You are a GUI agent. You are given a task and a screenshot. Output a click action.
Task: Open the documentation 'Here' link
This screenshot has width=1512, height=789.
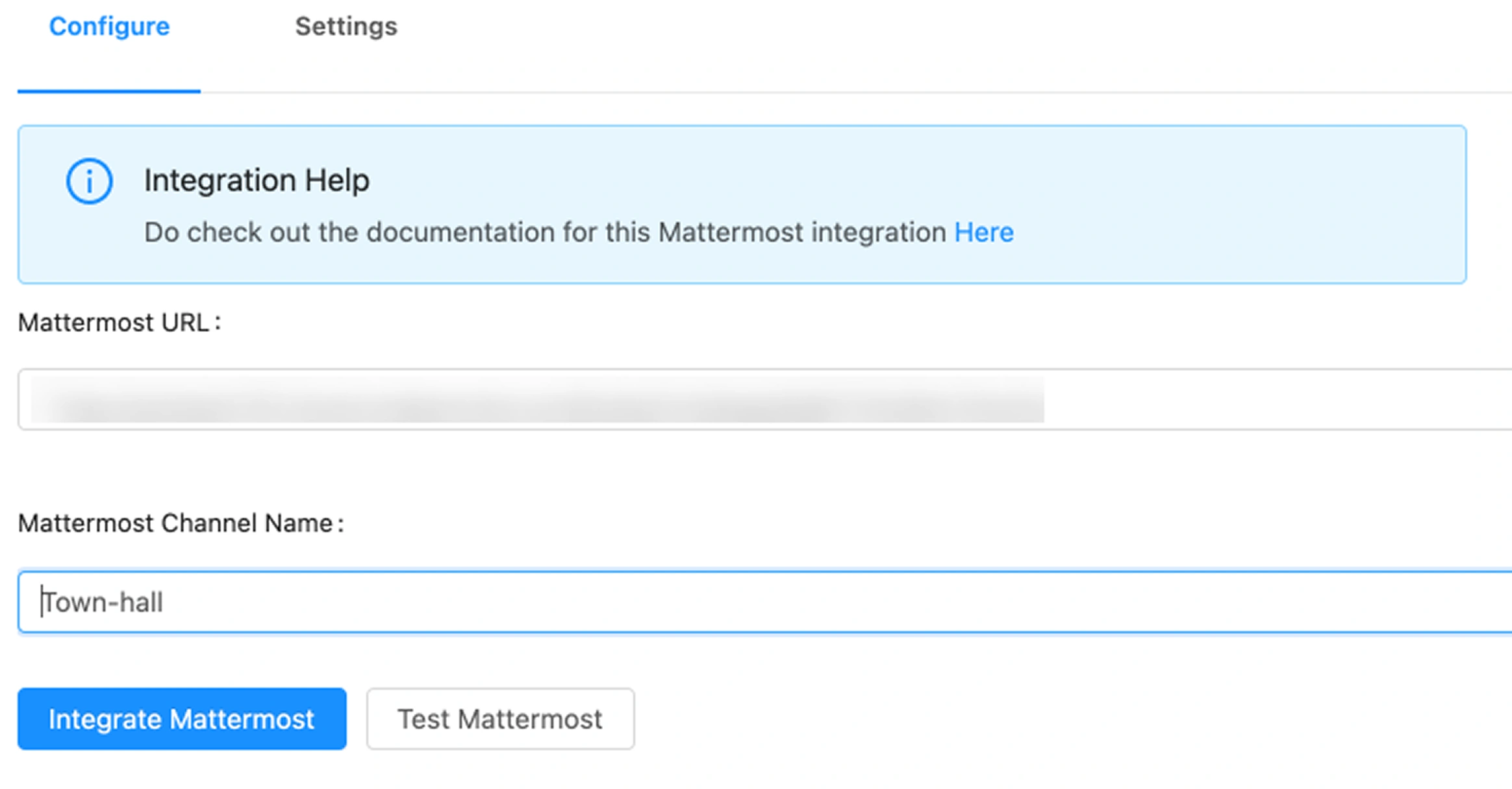tap(983, 232)
